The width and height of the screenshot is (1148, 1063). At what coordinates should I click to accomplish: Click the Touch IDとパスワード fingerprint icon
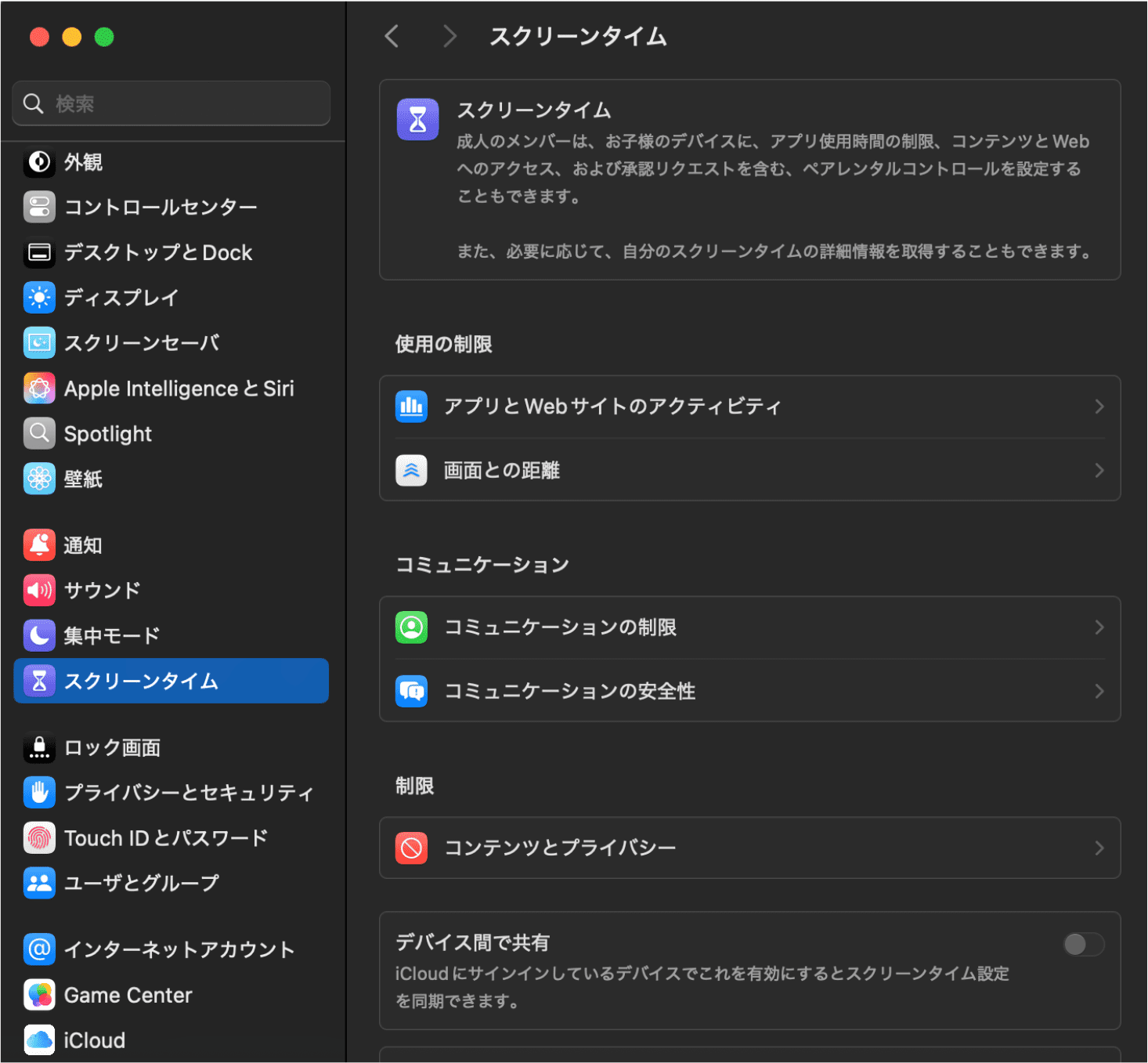(x=39, y=837)
